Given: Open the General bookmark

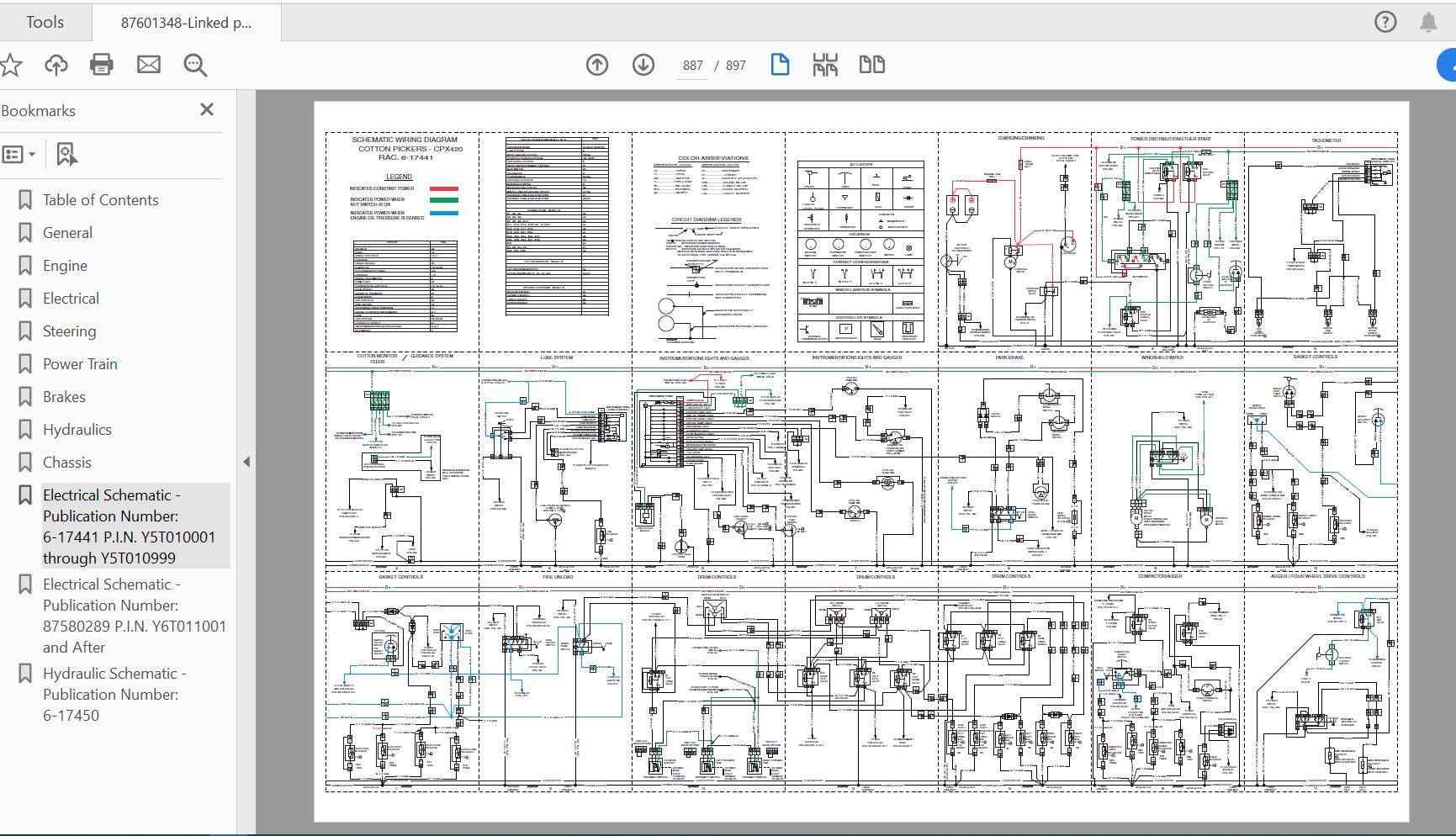Looking at the screenshot, I should point(67,233).
